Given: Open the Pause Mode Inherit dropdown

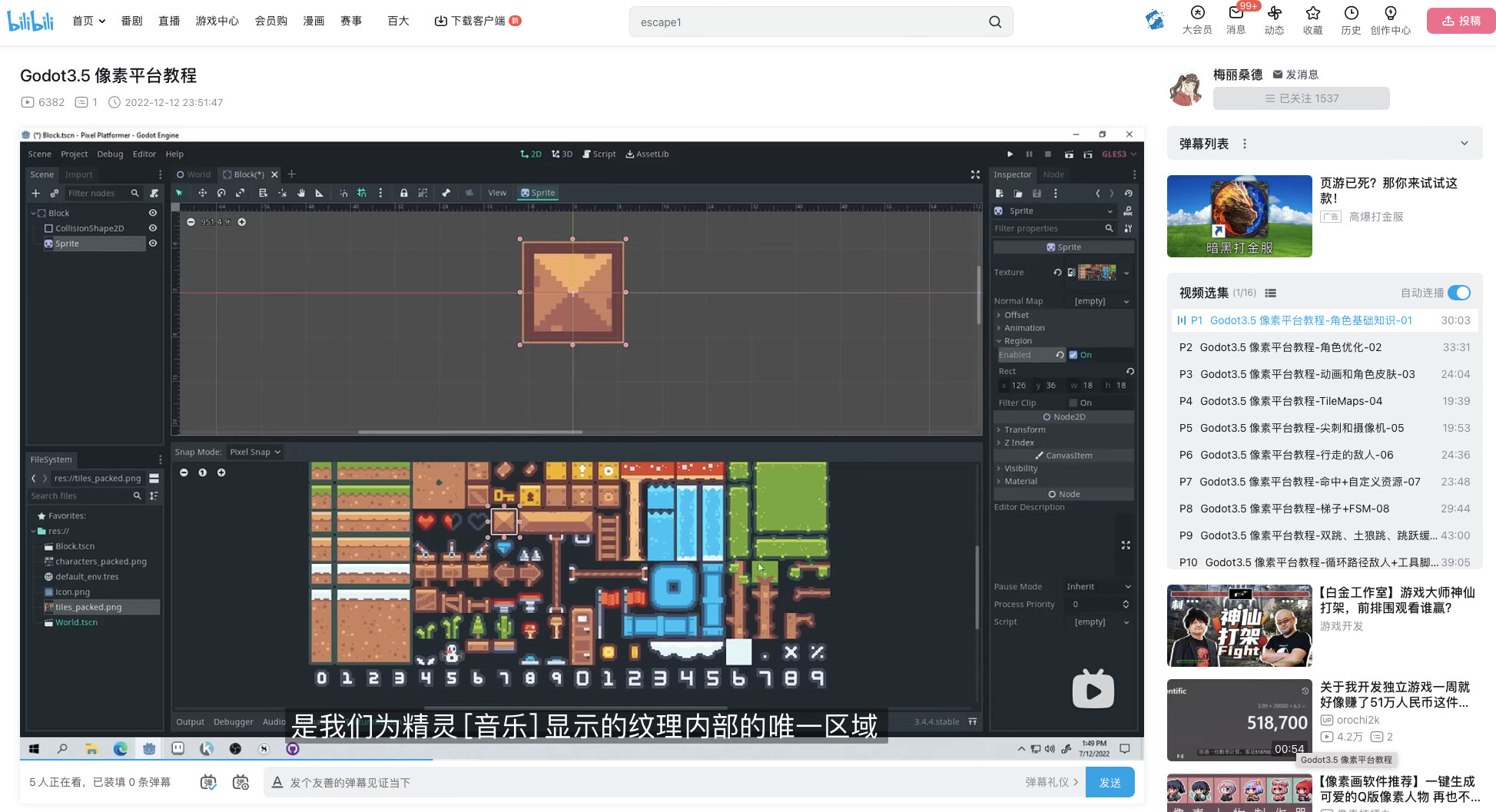Looking at the screenshot, I should (x=1099, y=586).
